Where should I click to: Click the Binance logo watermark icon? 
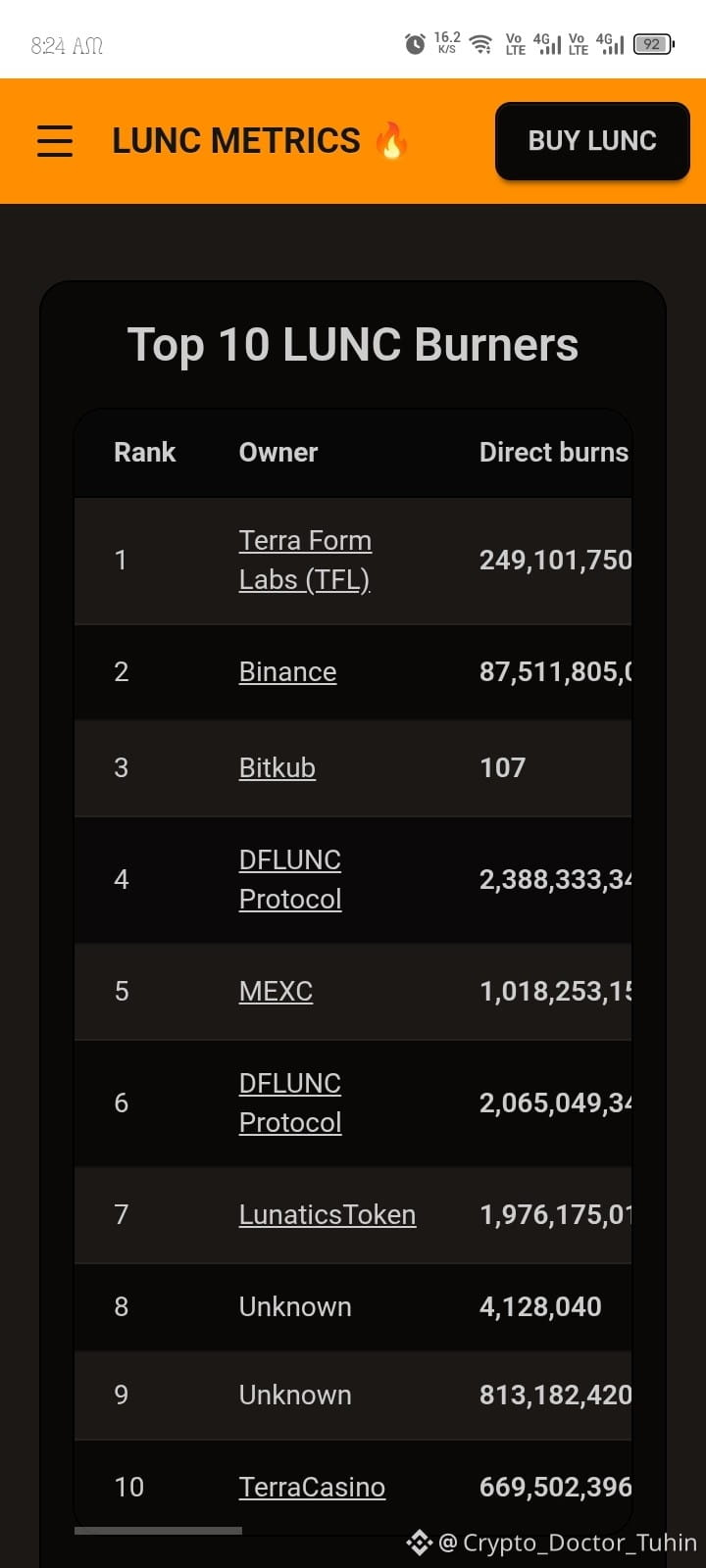pyautogui.click(x=420, y=1543)
